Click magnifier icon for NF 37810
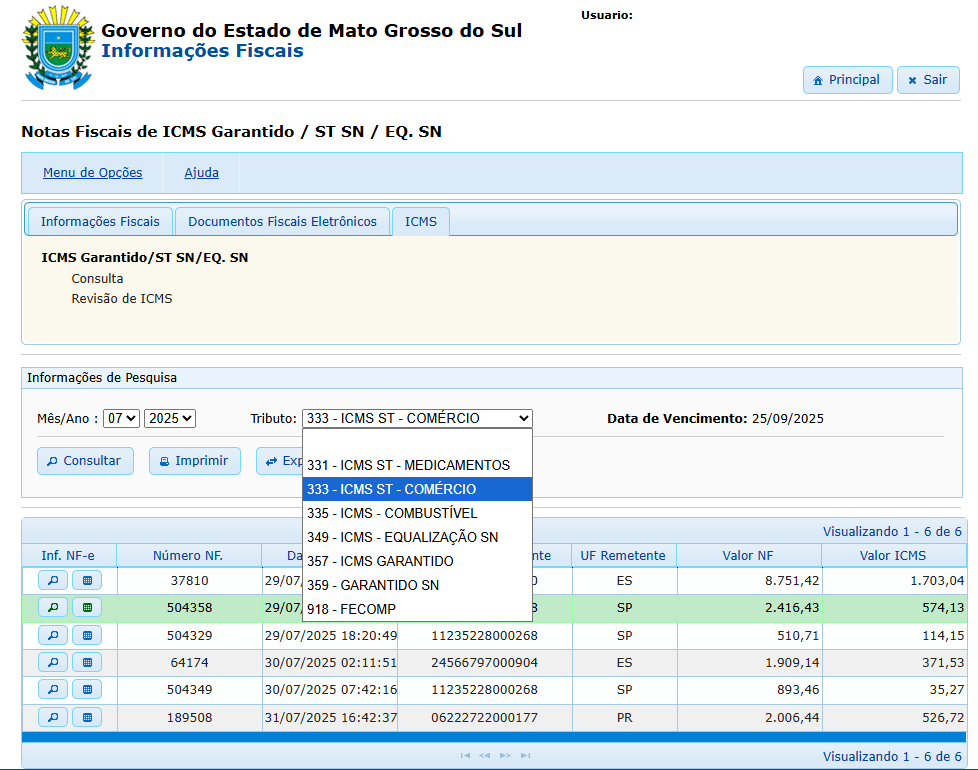 pyautogui.click(x=52, y=580)
